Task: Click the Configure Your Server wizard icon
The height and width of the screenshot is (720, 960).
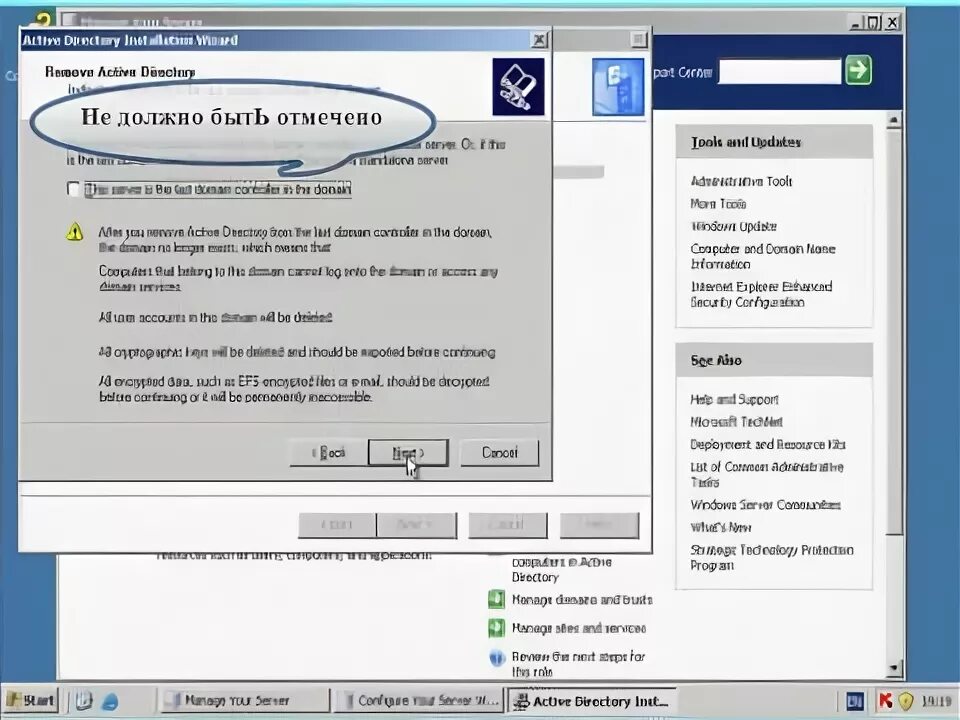Action: tap(618, 87)
